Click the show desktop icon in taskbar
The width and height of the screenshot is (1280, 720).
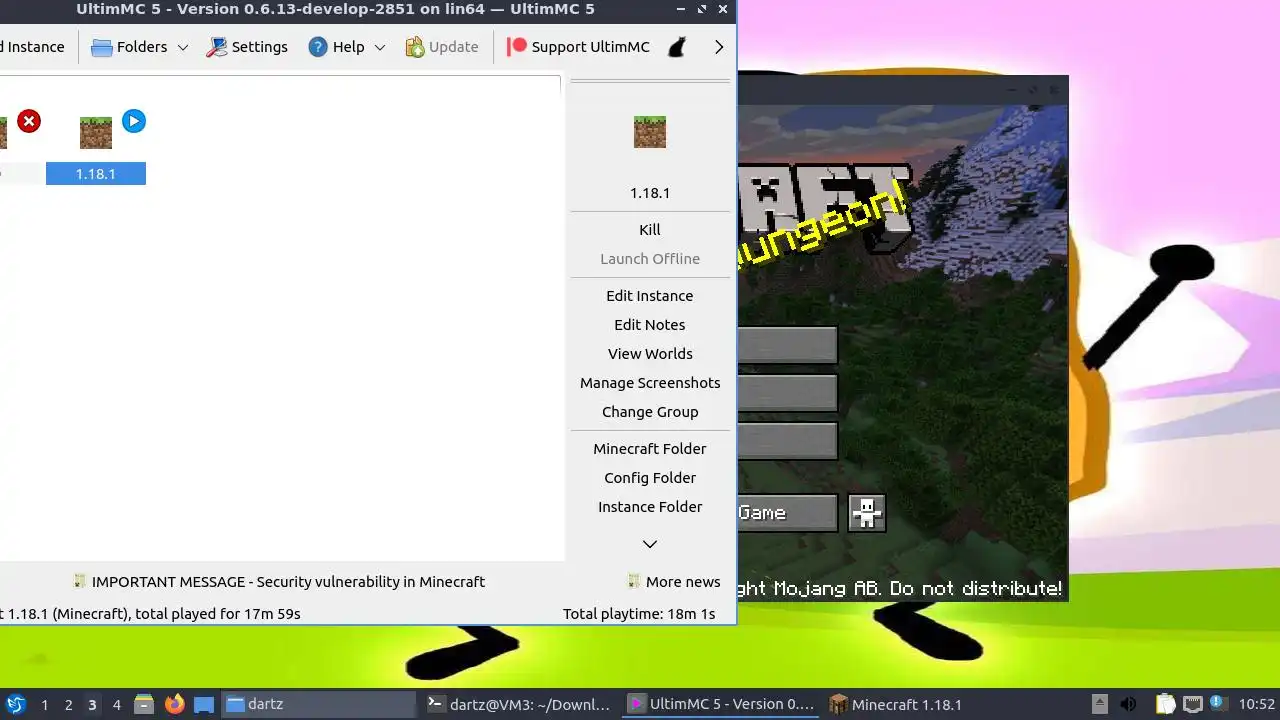coord(204,704)
